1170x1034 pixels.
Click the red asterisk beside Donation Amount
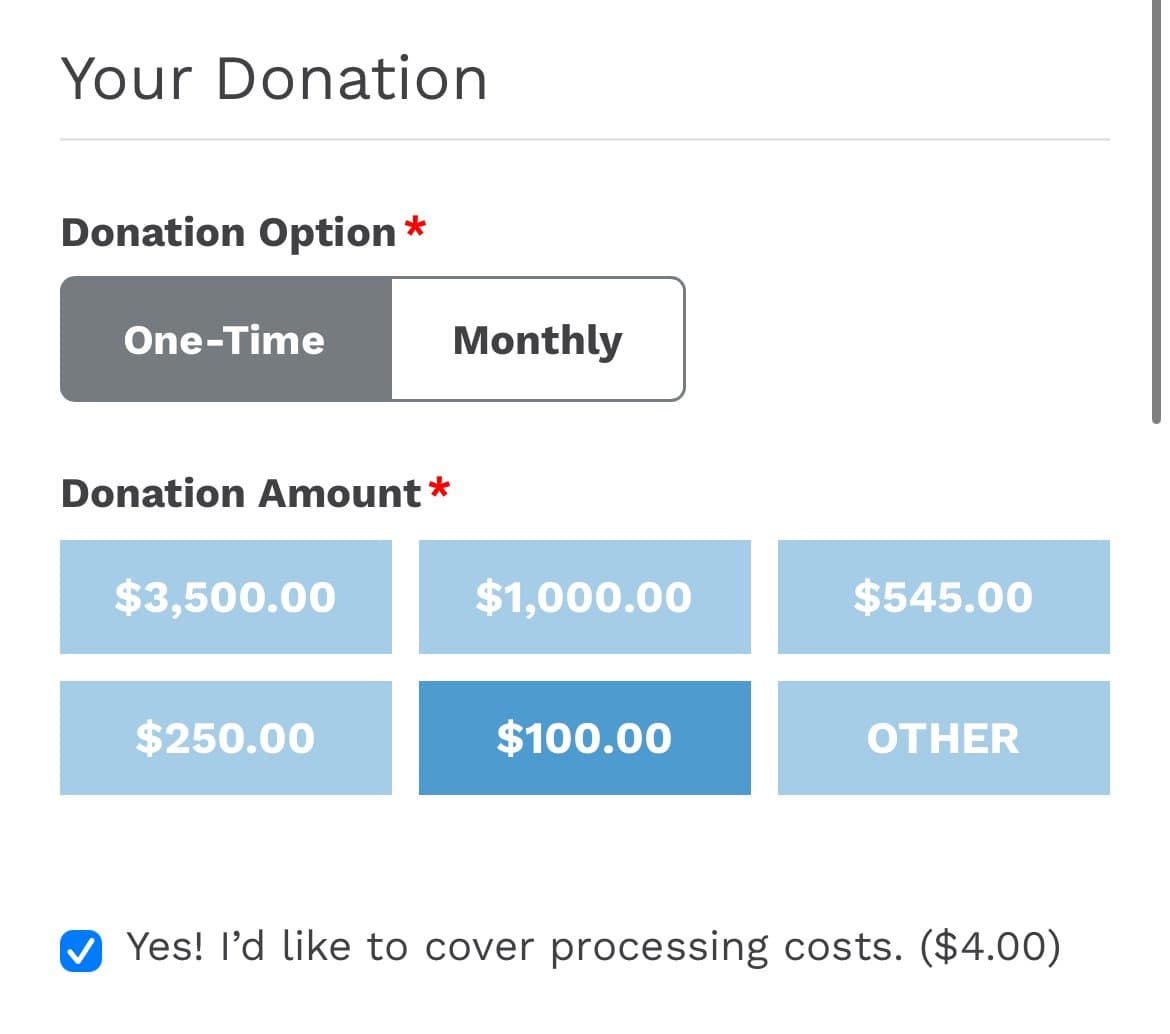[x=439, y=489]
